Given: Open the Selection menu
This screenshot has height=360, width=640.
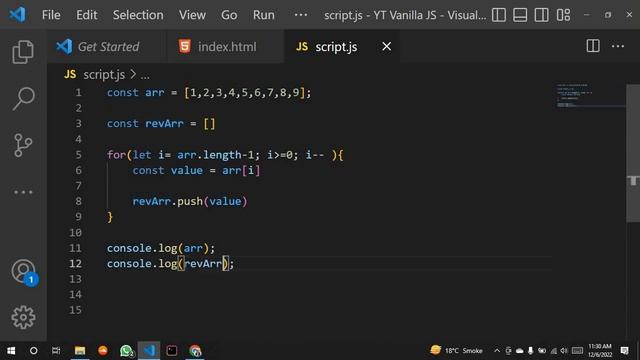Looking at the screenshot, I should (x=138, y=15).
